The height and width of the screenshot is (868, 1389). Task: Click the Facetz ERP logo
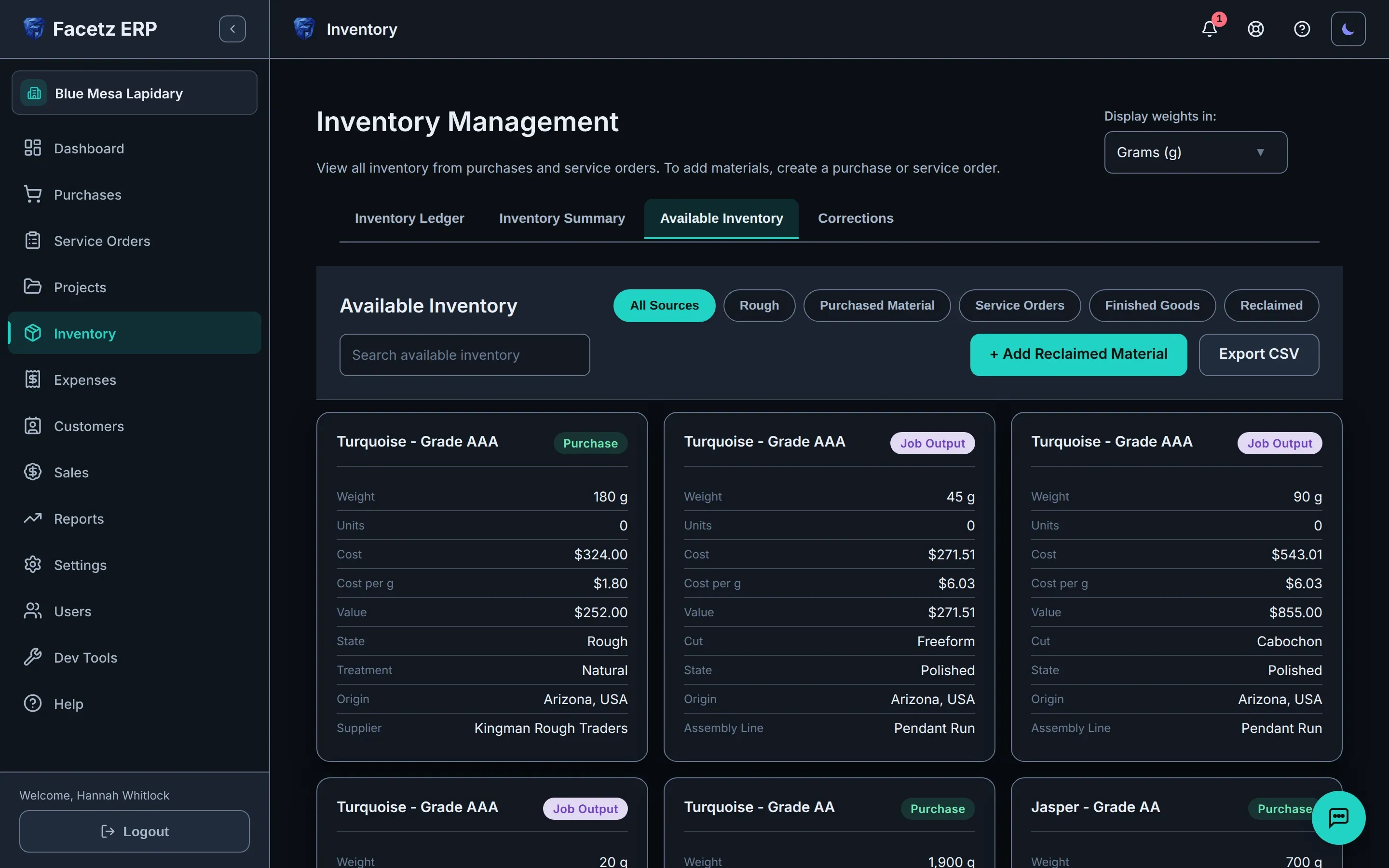tap(34, 28)
